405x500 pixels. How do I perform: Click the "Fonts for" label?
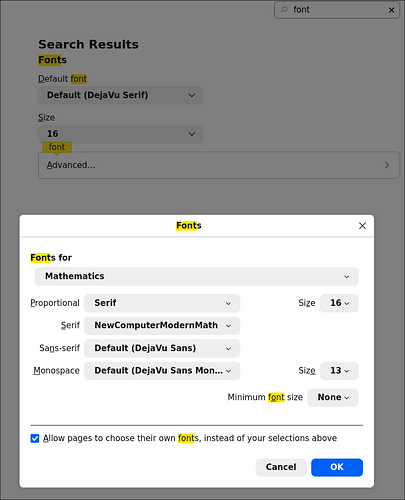(x=51, y=258)
